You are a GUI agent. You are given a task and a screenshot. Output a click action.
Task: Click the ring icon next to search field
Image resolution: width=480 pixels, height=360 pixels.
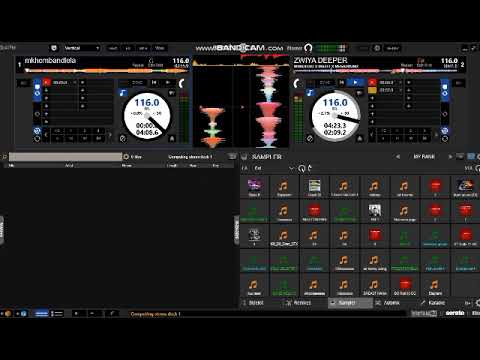tap(126, 157)
